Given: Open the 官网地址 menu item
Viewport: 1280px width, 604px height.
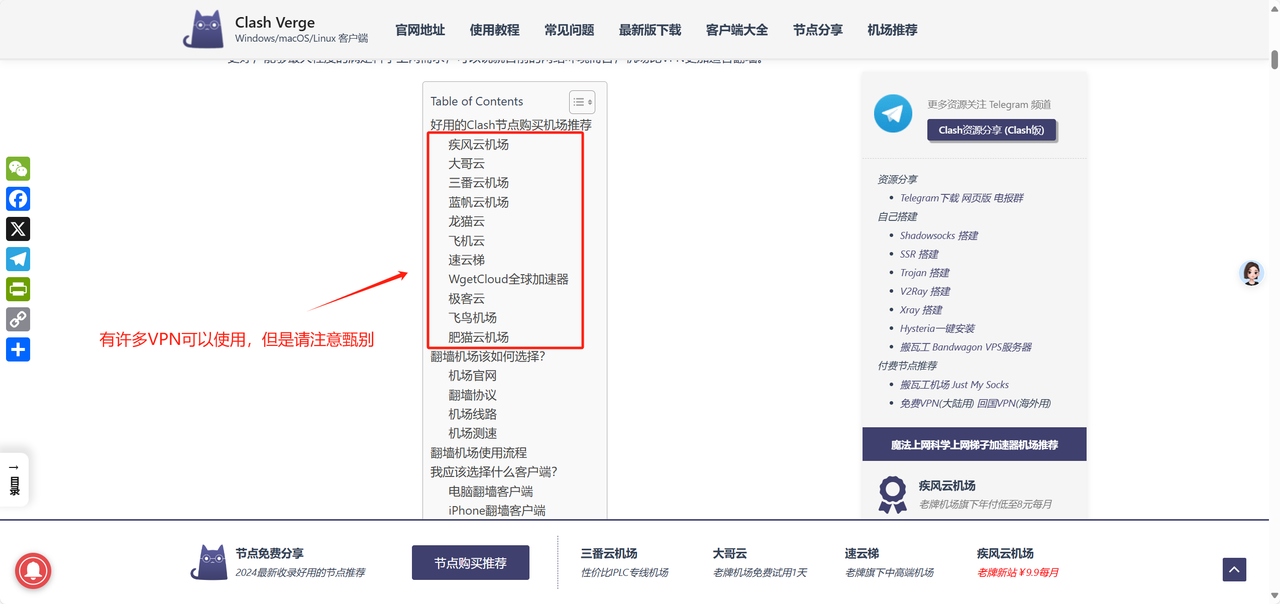Looking at the screenshot, I should coord(420,30).
